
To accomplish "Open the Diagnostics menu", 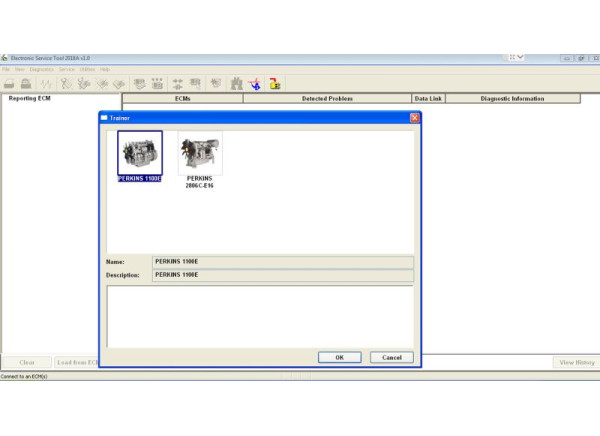I will tap(41, 69).
